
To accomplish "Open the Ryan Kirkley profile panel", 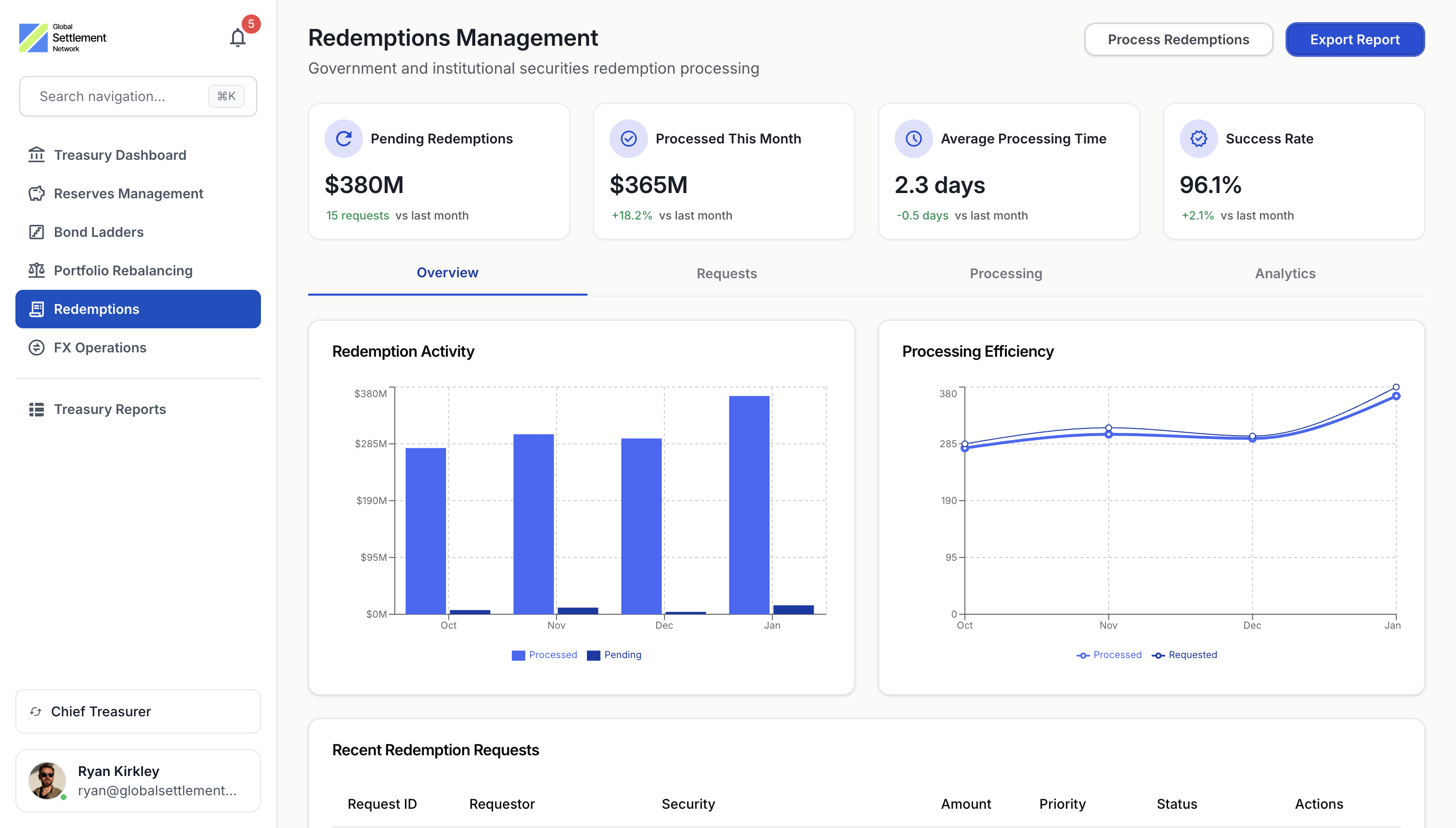I will [x=138, y=780].
